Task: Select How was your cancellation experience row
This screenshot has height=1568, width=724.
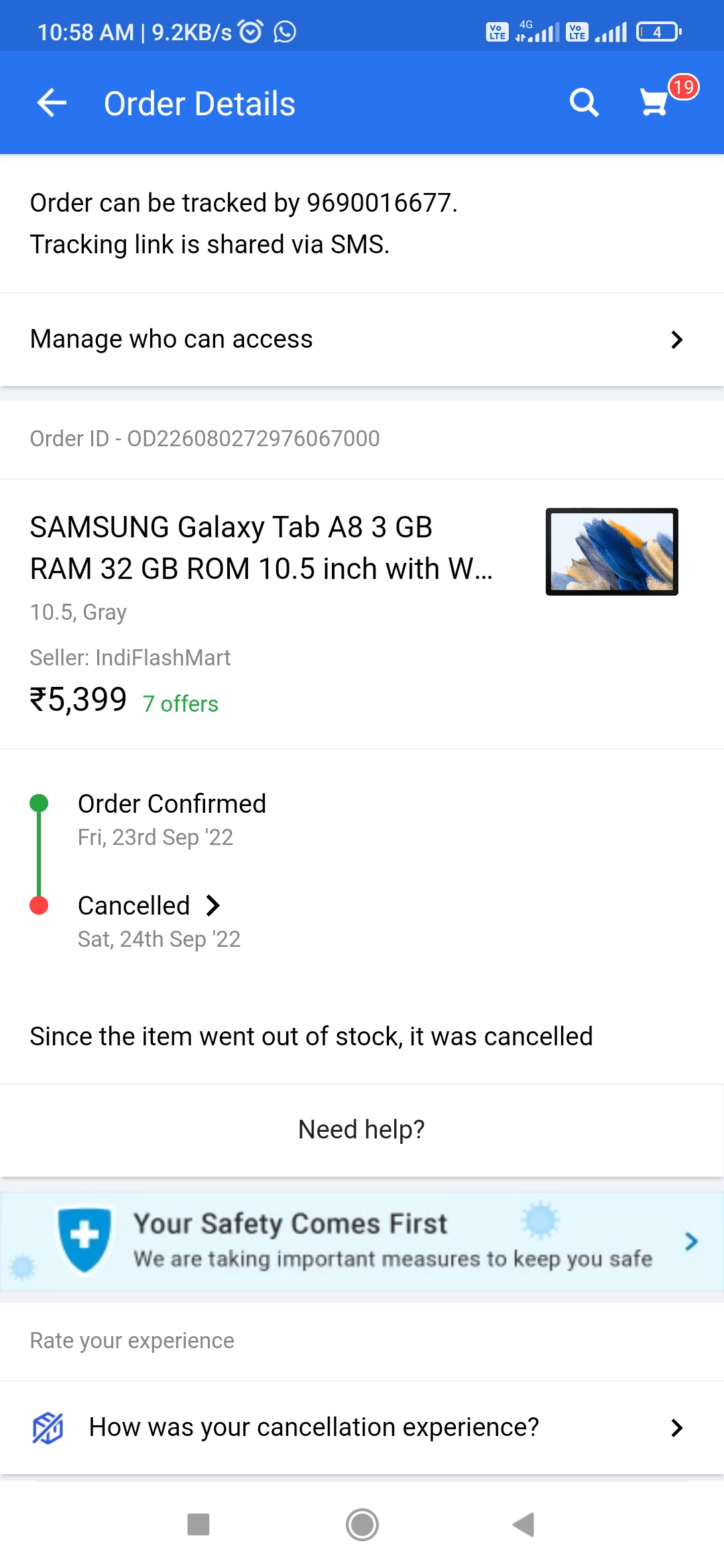Action: 314,1427
